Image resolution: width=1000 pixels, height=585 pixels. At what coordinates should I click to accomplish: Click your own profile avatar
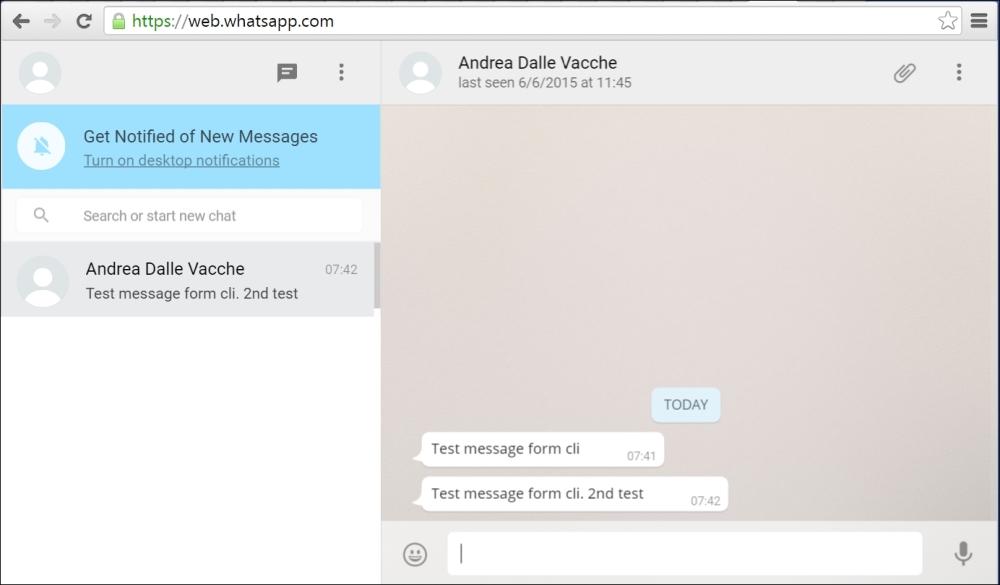click(x=40, y=73)
